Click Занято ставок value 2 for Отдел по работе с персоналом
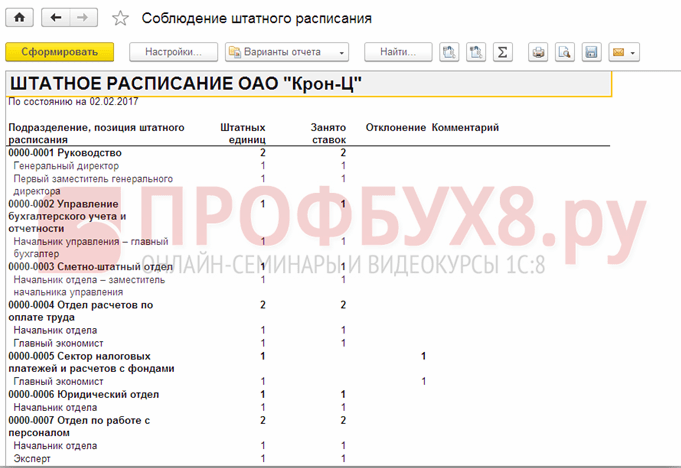Image resolution: width=681 pixels, height=468 pixels. coord(343,420)
